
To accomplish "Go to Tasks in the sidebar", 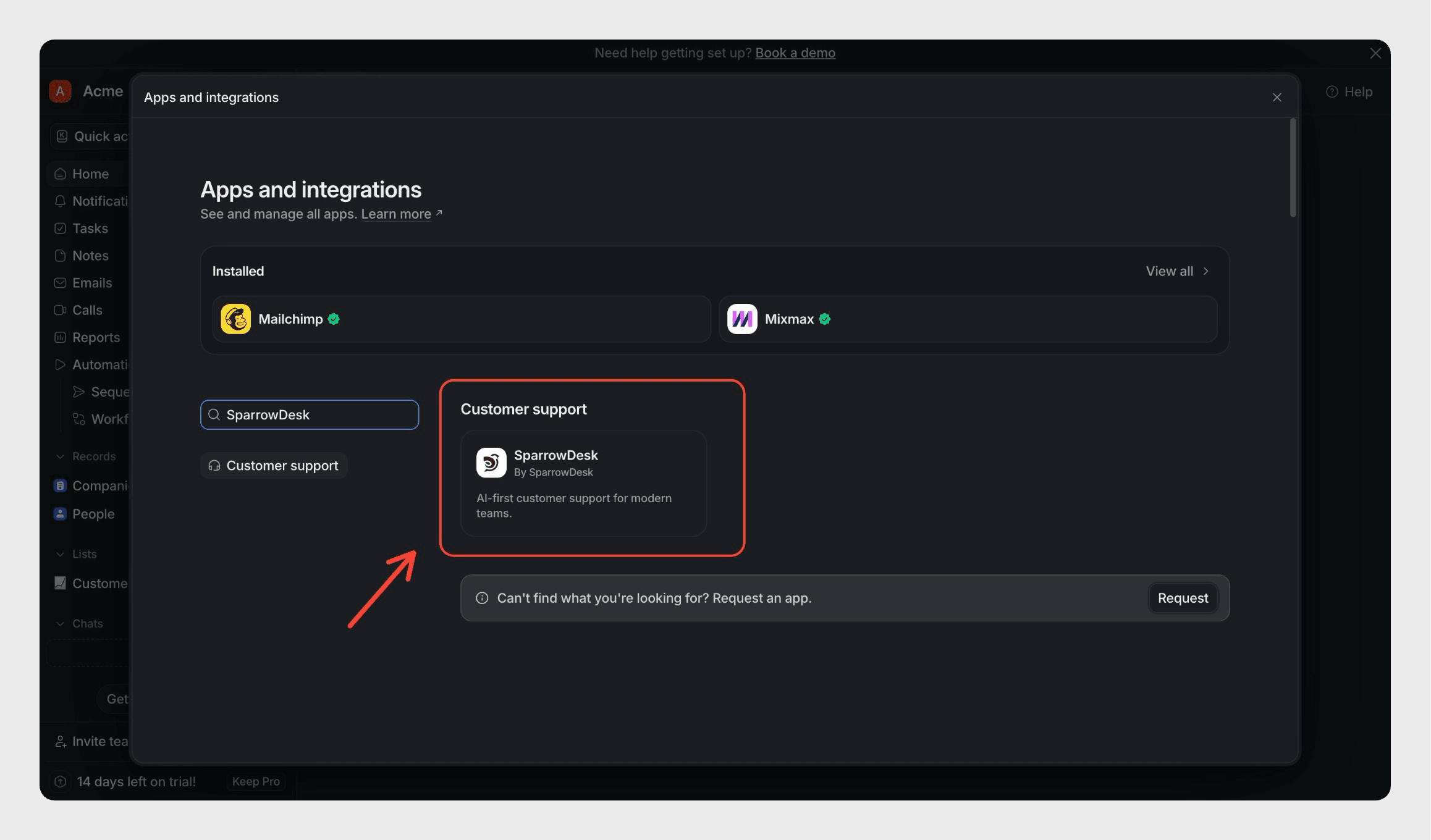I will (x=90, y=229).
